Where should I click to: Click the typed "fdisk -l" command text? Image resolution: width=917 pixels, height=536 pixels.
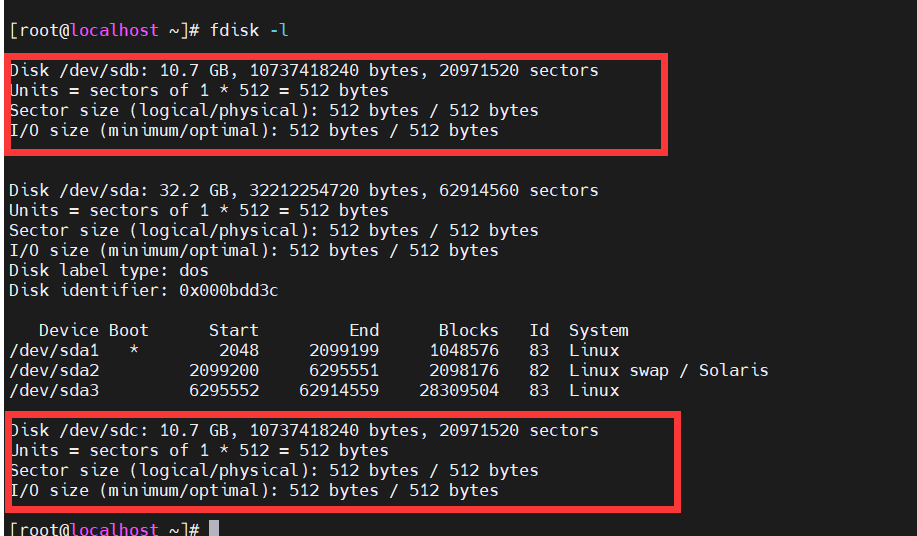[248, 30]
